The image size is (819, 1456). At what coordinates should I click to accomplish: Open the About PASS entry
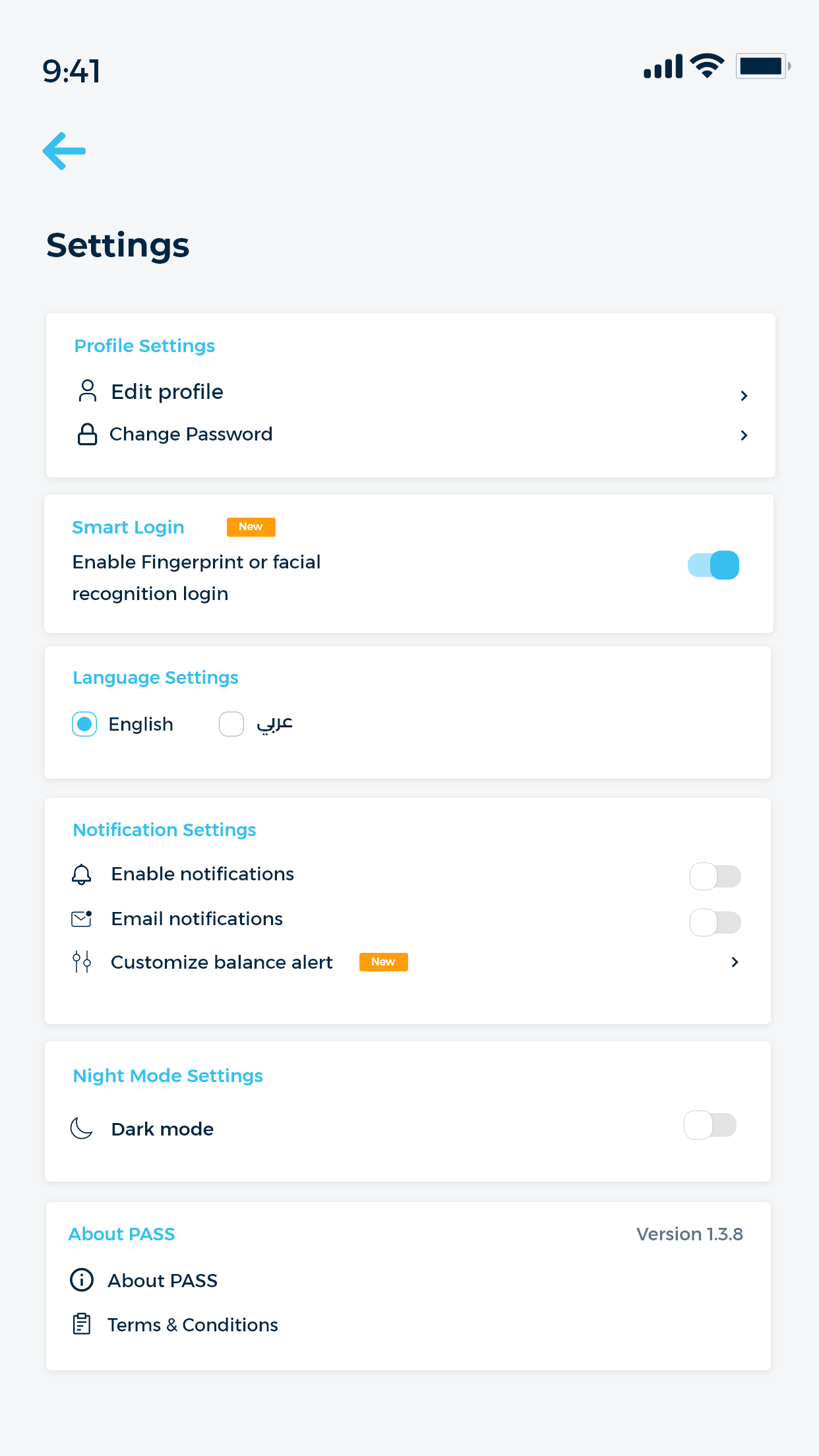click(x=162, y=1281)
